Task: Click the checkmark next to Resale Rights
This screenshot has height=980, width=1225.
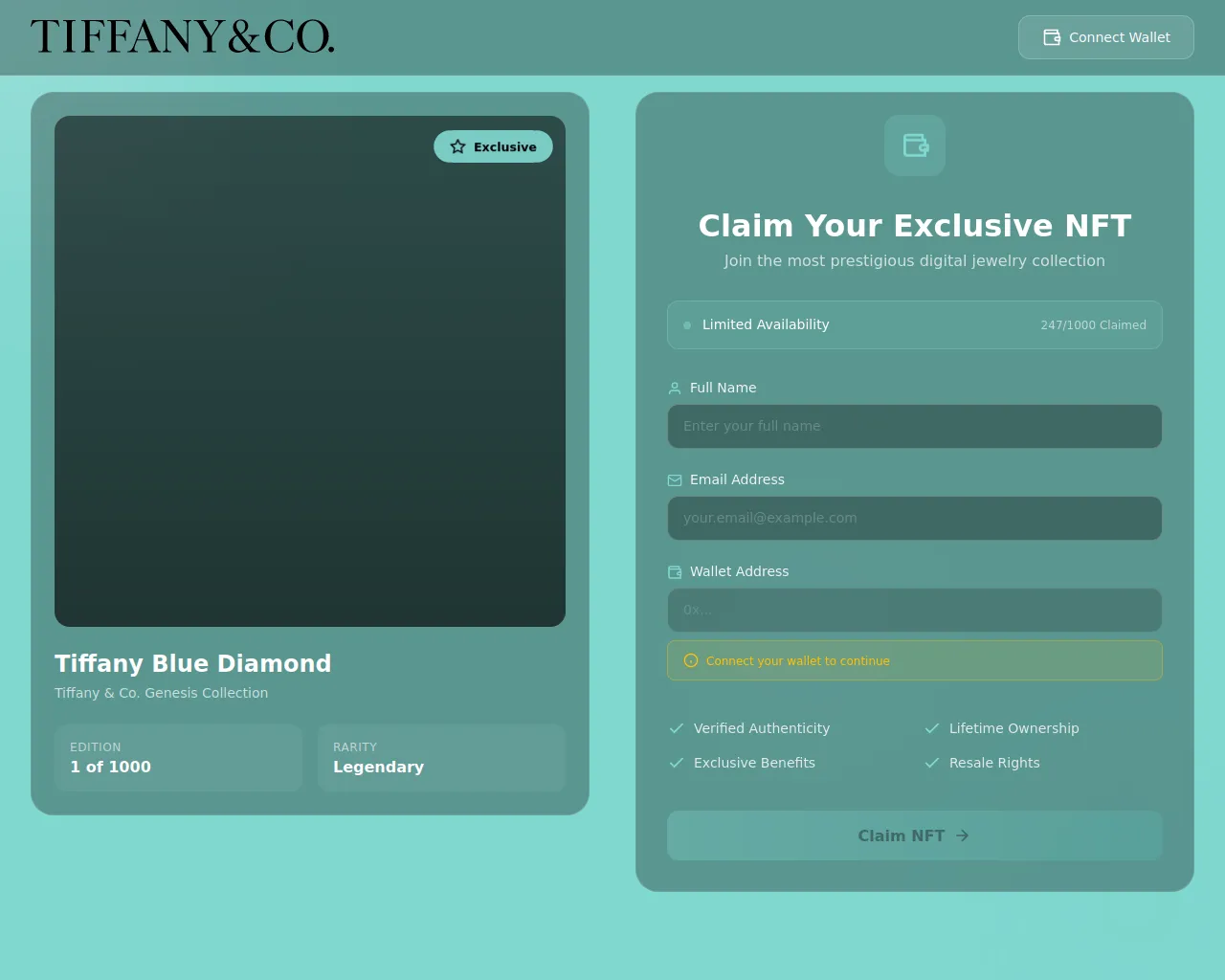Action: (x=932, y=763)
